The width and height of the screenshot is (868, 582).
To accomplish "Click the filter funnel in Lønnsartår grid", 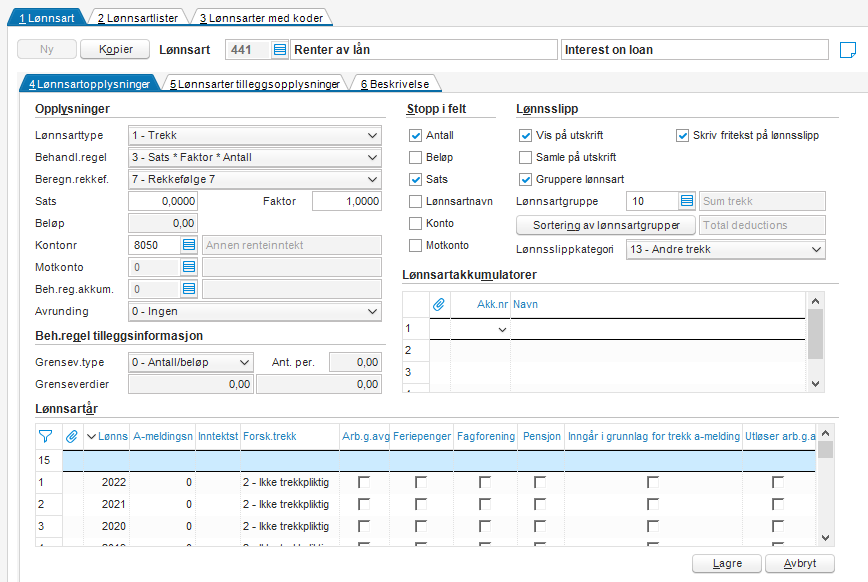I will point(46,436).
